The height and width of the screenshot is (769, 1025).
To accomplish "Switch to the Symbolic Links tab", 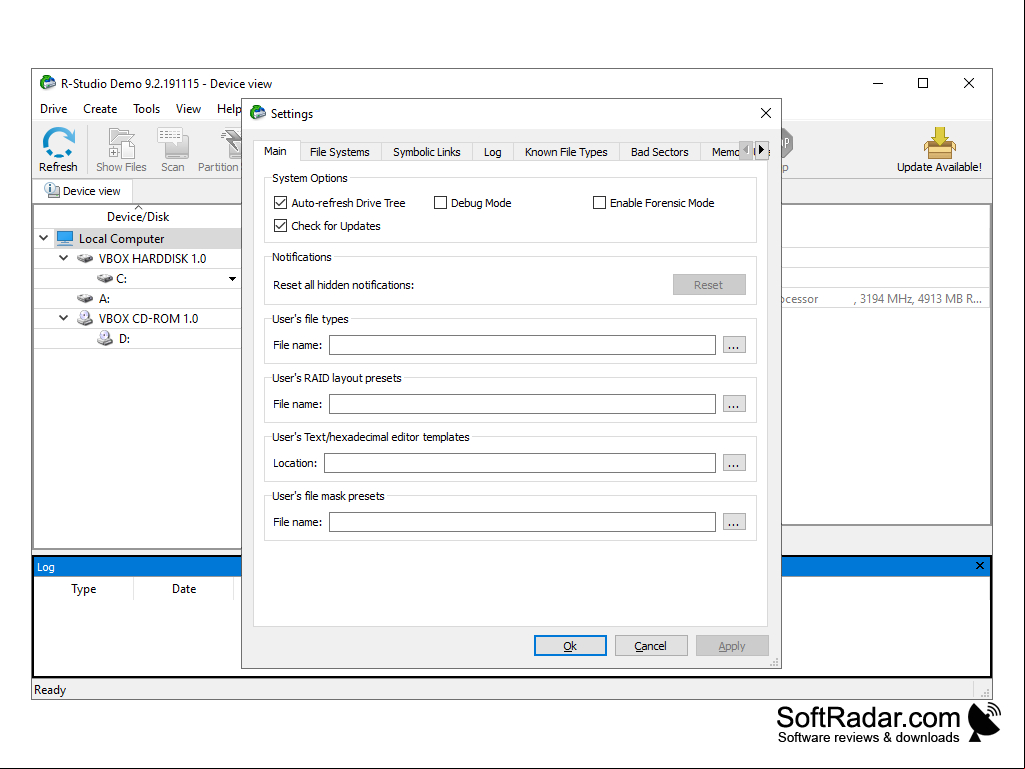I will (x=427, y=152).
